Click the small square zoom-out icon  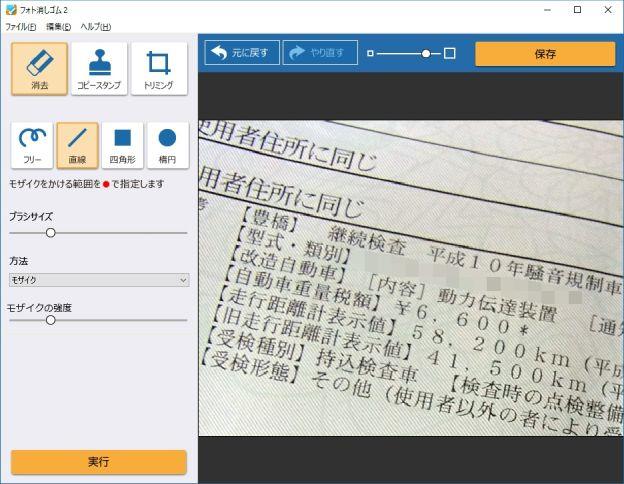click(370, 53)
